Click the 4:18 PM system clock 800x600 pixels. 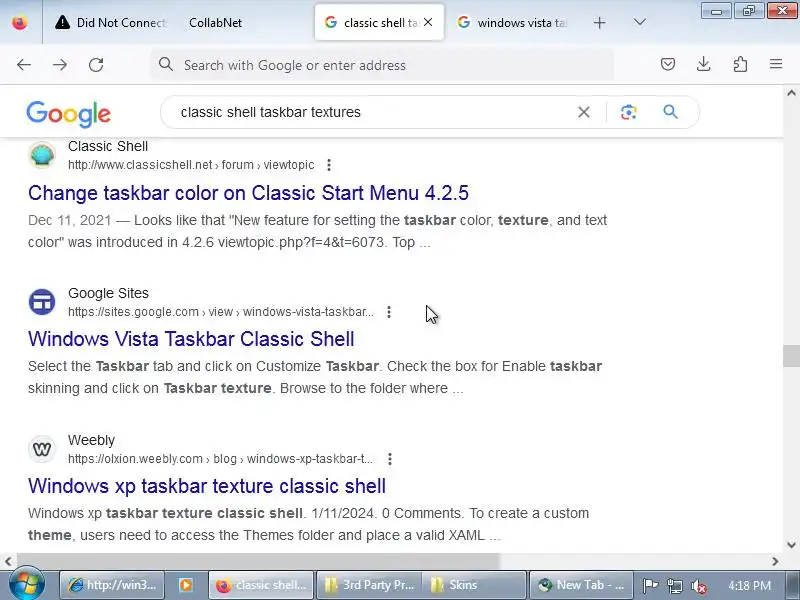click(x=749, y=585)
